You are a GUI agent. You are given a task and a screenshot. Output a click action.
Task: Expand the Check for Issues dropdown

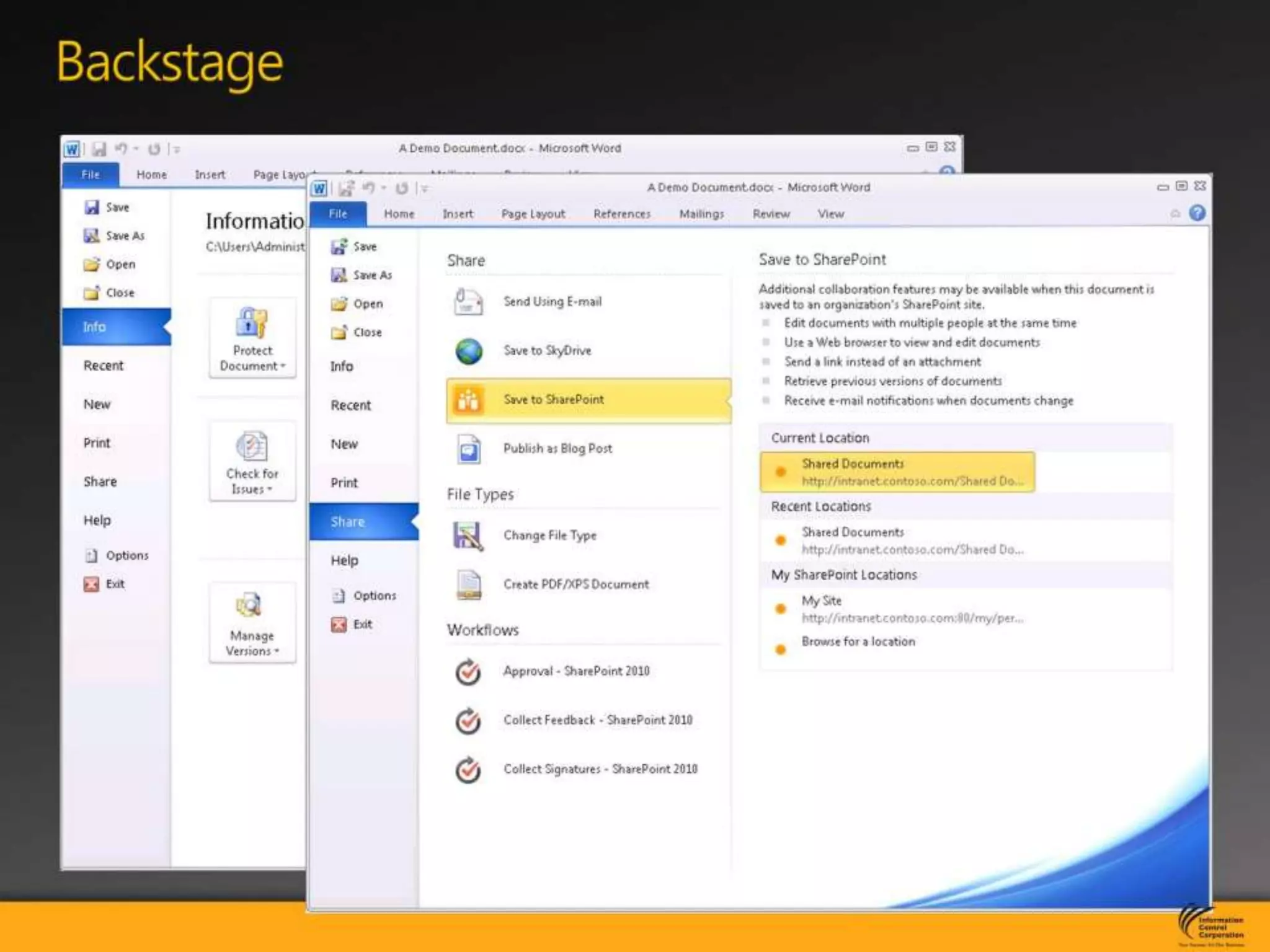point(252,462)
